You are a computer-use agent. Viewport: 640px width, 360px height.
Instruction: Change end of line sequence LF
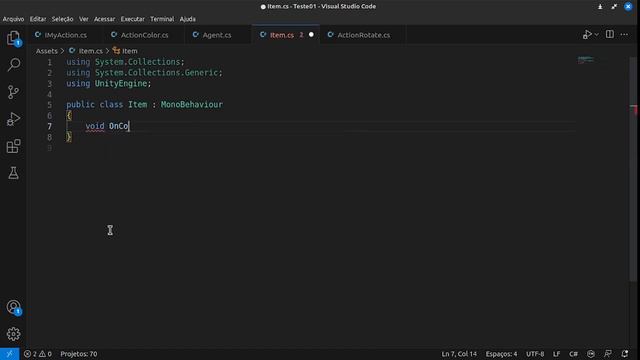click(x=556, y=354)
